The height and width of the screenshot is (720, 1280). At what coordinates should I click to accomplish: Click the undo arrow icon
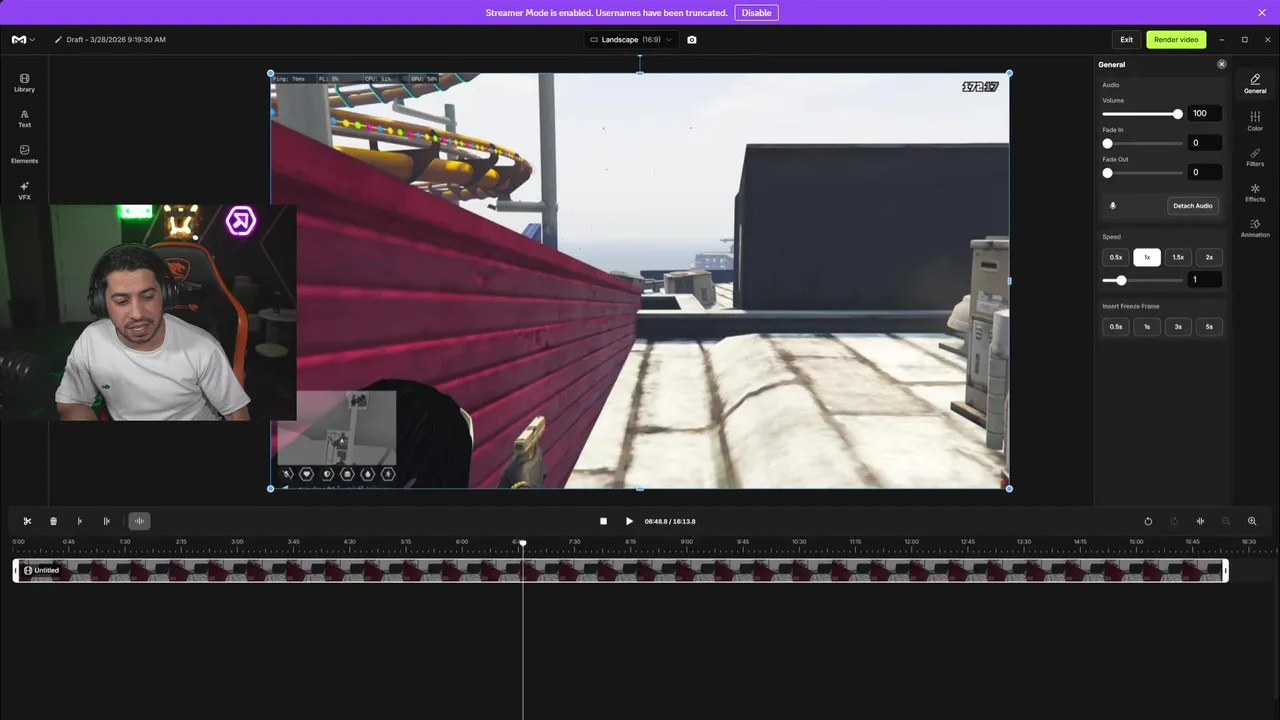coord(1148,521)
